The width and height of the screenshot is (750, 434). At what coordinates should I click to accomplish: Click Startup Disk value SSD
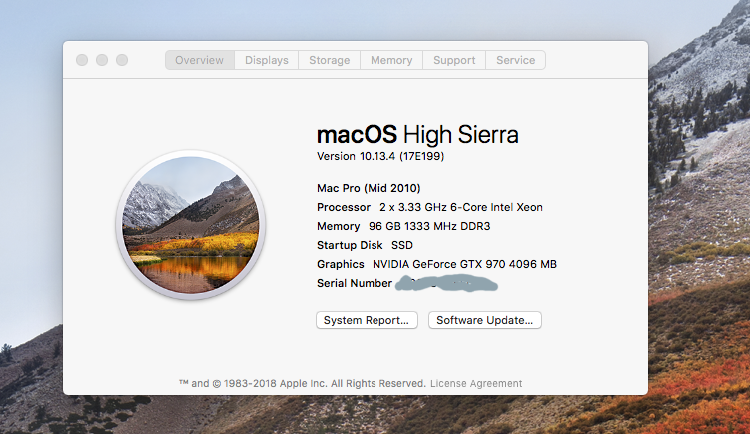[402, 245]
